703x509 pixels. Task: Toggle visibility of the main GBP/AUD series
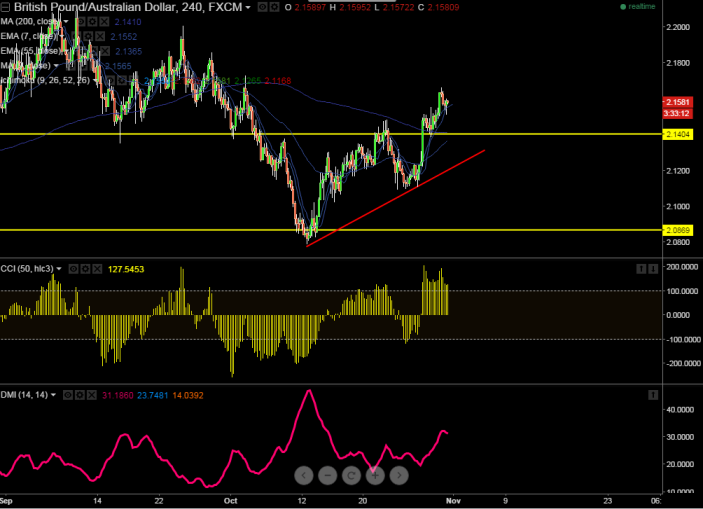coord(262,7)
